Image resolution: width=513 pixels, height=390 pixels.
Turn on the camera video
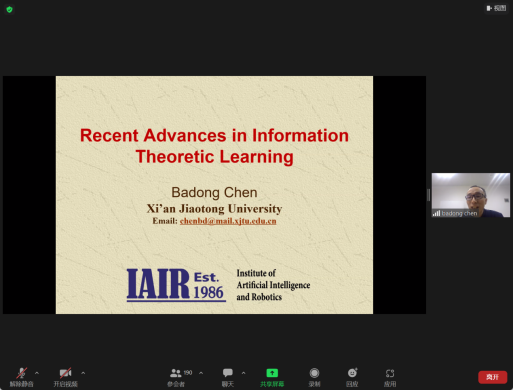click(x=65, y=373)
